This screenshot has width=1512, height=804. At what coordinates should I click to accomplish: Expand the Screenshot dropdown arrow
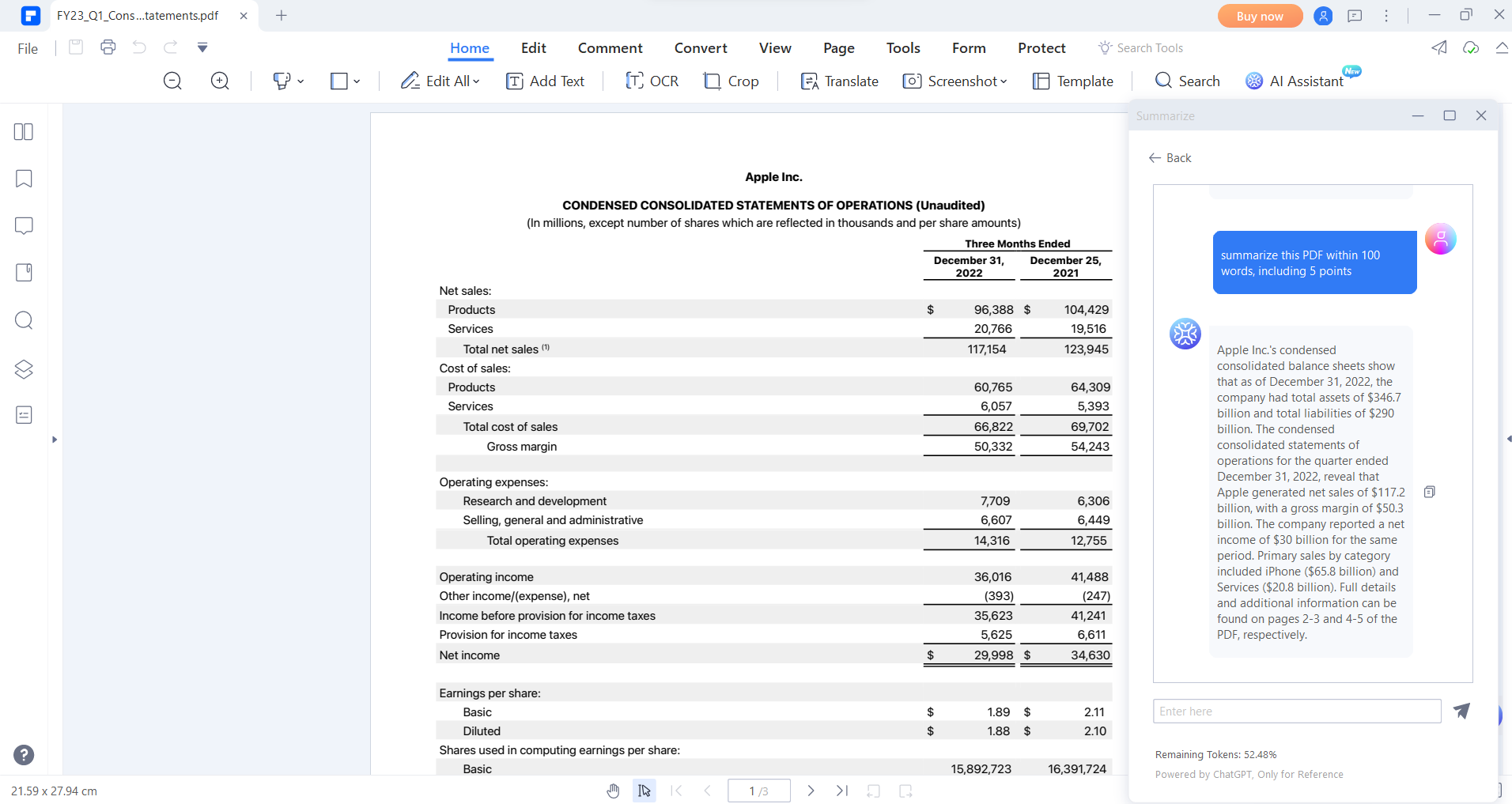click(1004, 81)
